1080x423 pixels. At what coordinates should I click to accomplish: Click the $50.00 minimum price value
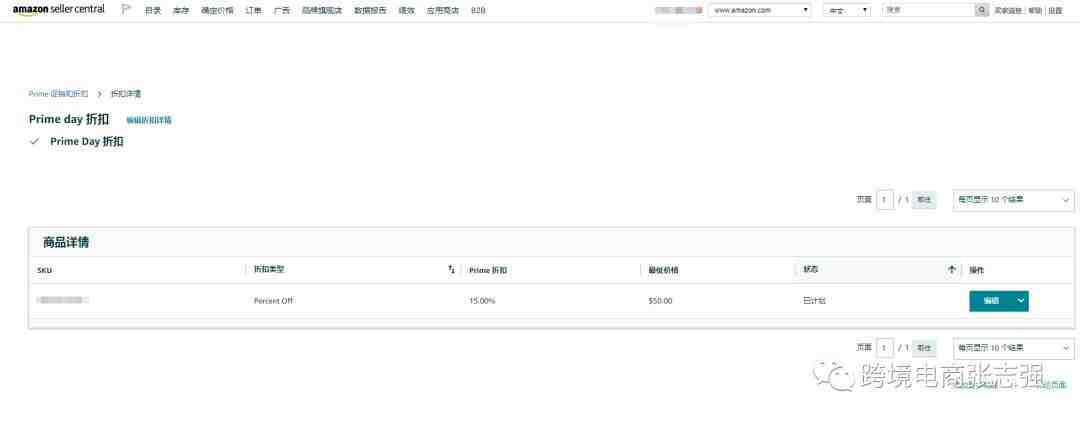tap(661, 301)
